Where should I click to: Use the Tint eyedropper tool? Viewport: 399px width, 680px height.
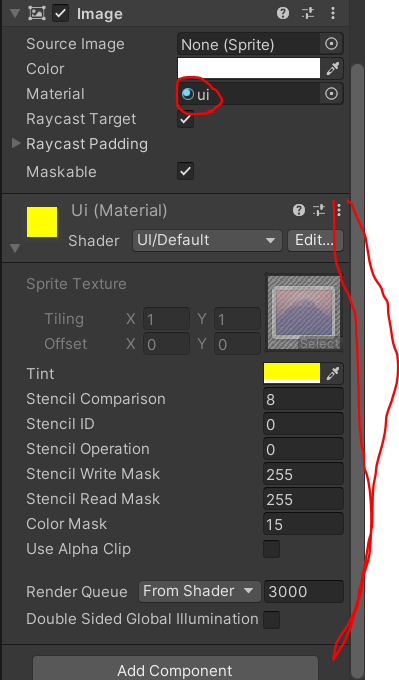[x=333, y=374]
